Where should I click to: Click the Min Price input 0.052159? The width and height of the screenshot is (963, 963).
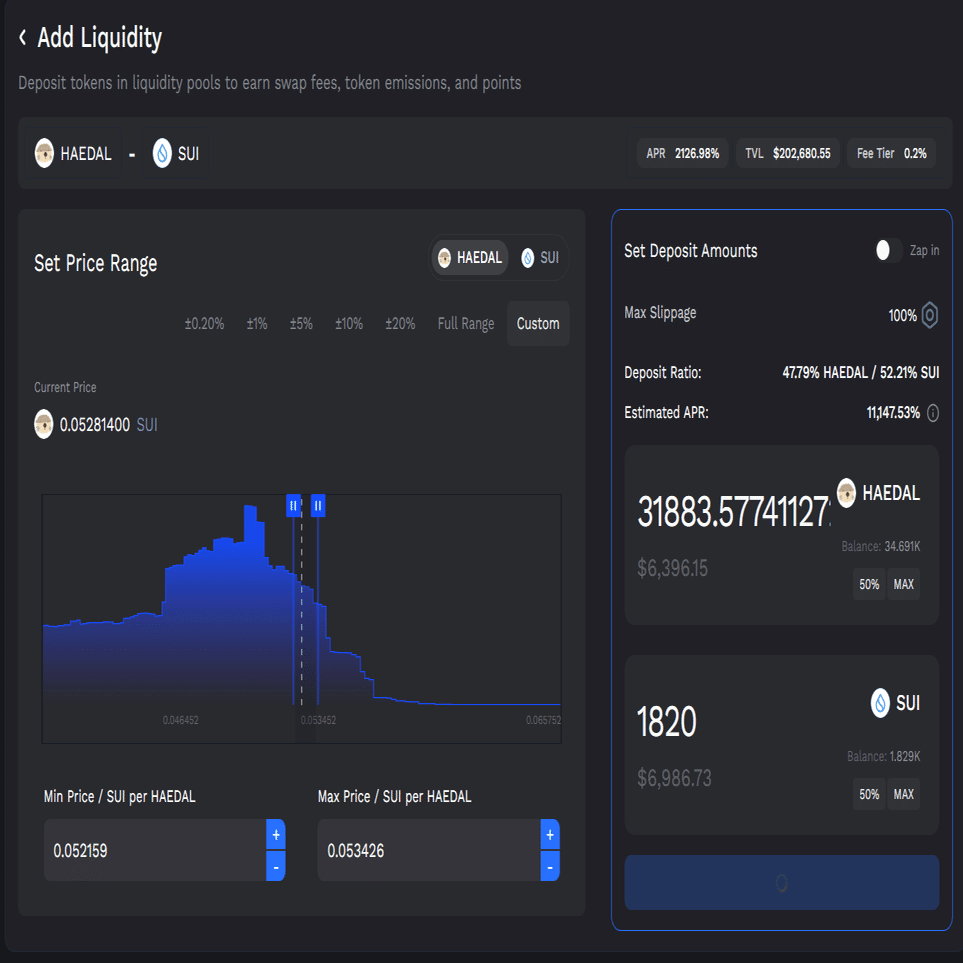(155, 851)
